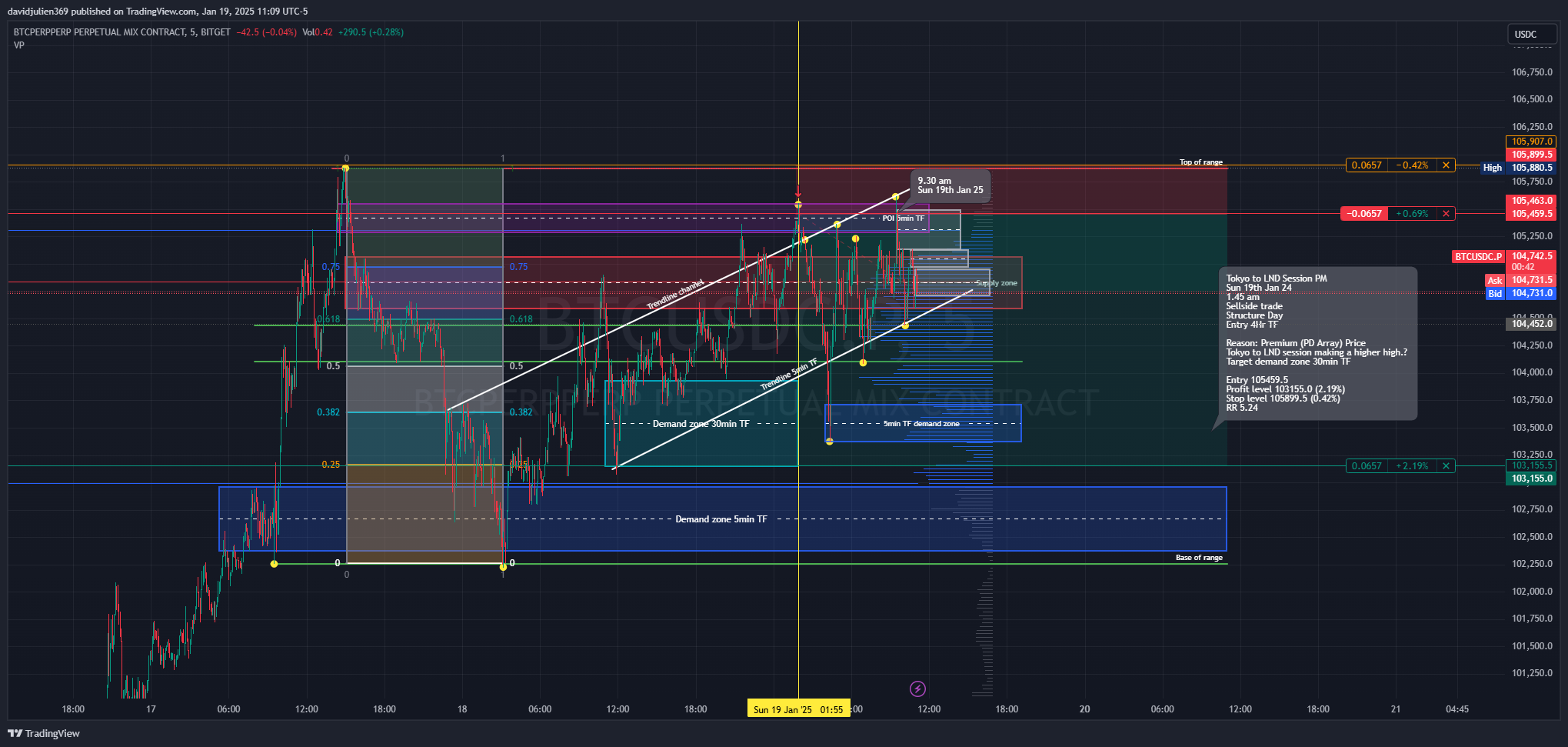Click the BTCUSDC.P symbol price tag
The height and width of the screenshot is (747, 1568).
click(1478, 257)
